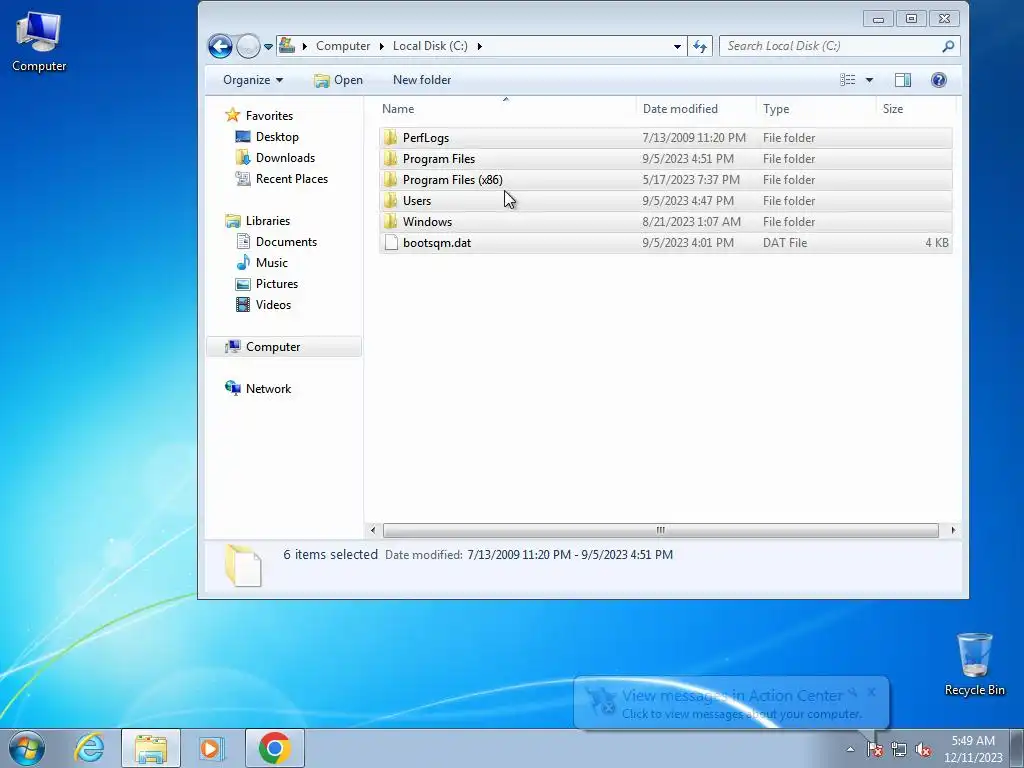Launch Windows Media Player from taskbar
The image size is (1024, 768).
[212, 748]
